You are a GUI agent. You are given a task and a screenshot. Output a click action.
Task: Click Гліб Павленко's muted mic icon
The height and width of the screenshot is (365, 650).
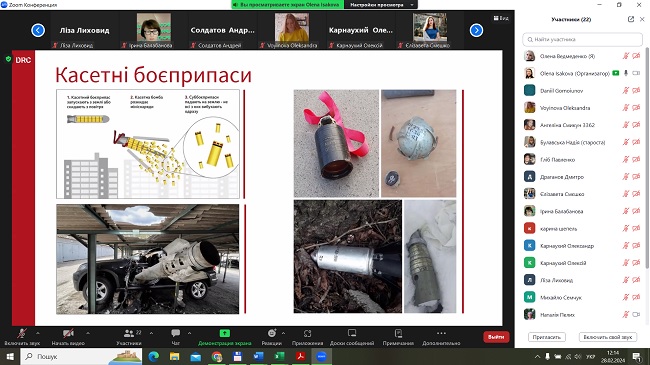coord(626,159)
